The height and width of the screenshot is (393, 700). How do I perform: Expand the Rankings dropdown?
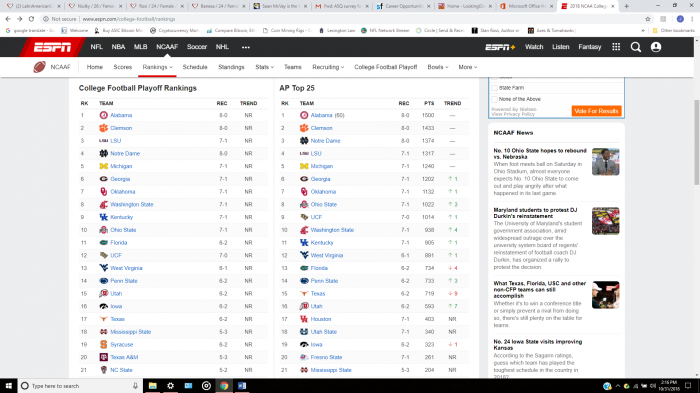point(157,67)
